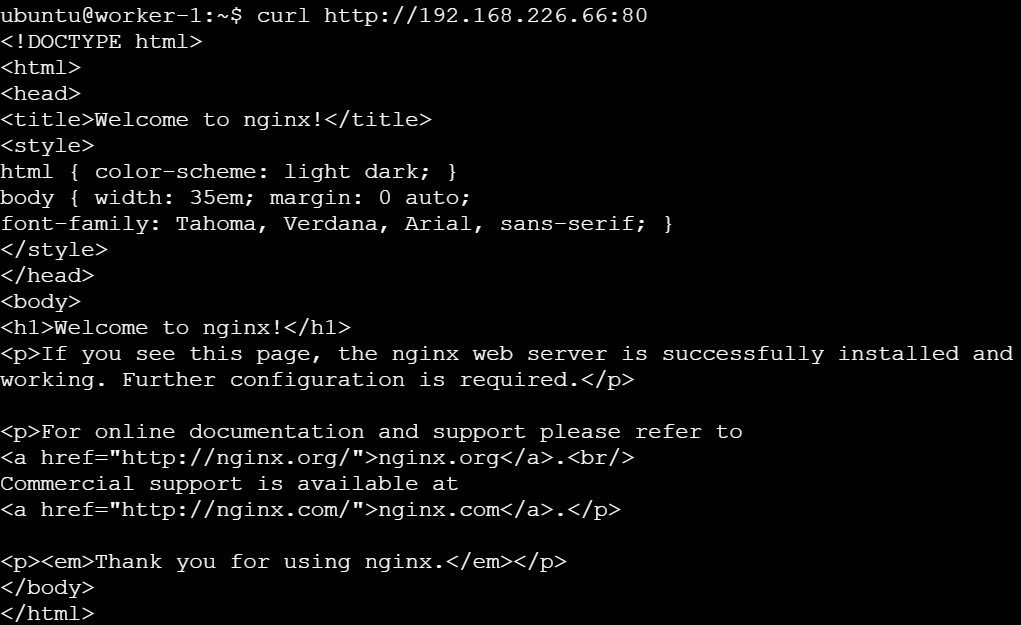This screenshot has width=1021, height=625.
Task: Click the words successfully installed
Action: click(811, 354)
